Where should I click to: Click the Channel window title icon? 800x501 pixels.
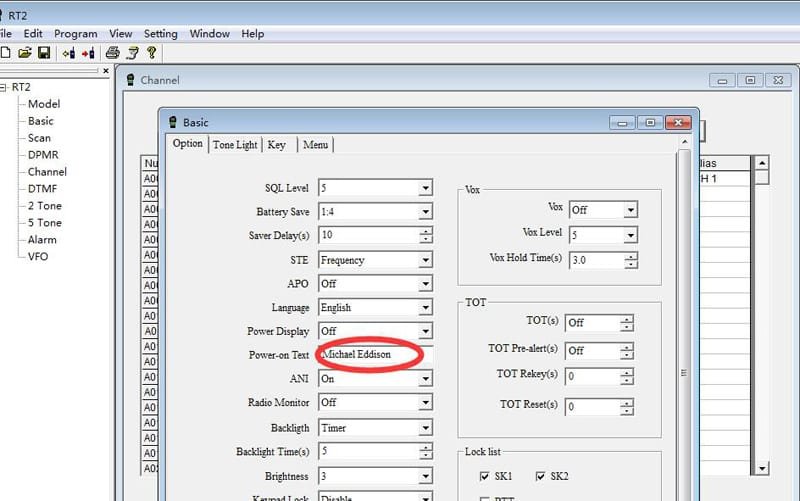(x=131, y=80)
